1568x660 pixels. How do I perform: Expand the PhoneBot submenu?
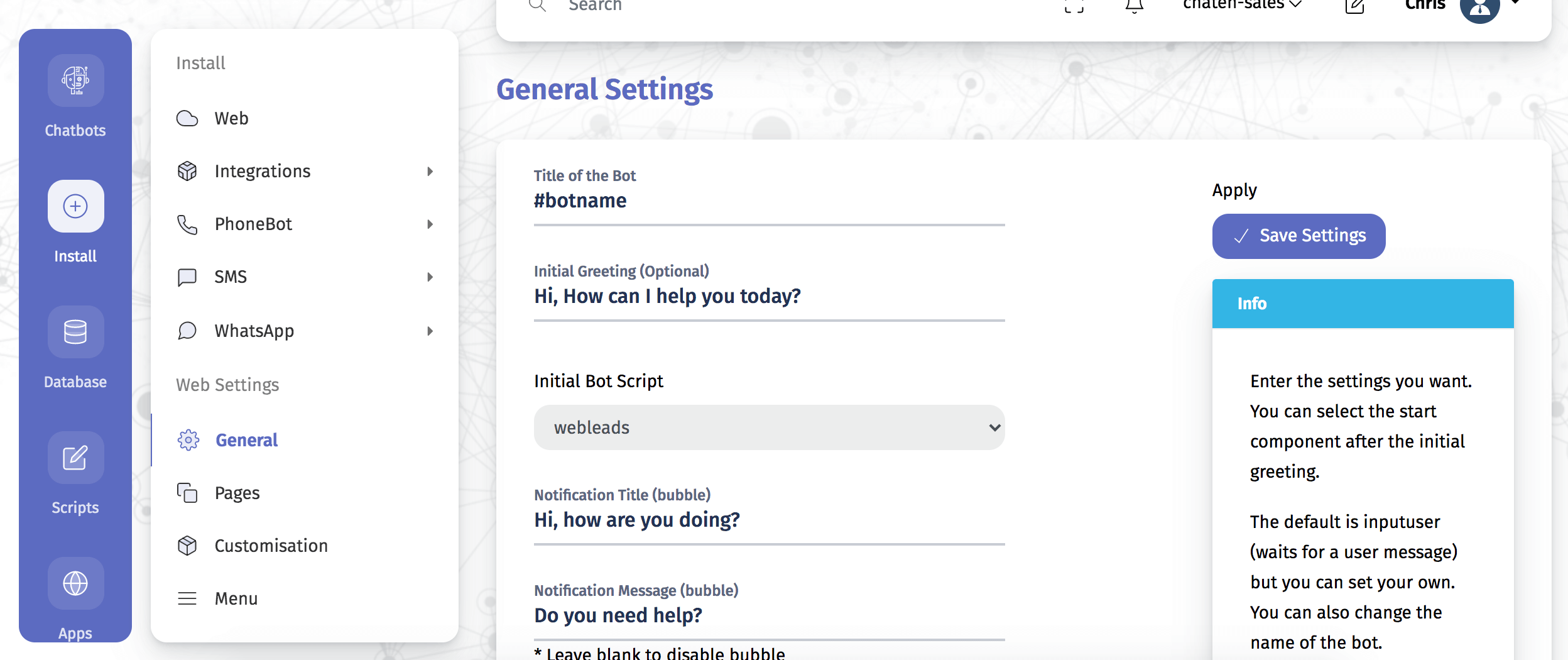coord(430,224)
